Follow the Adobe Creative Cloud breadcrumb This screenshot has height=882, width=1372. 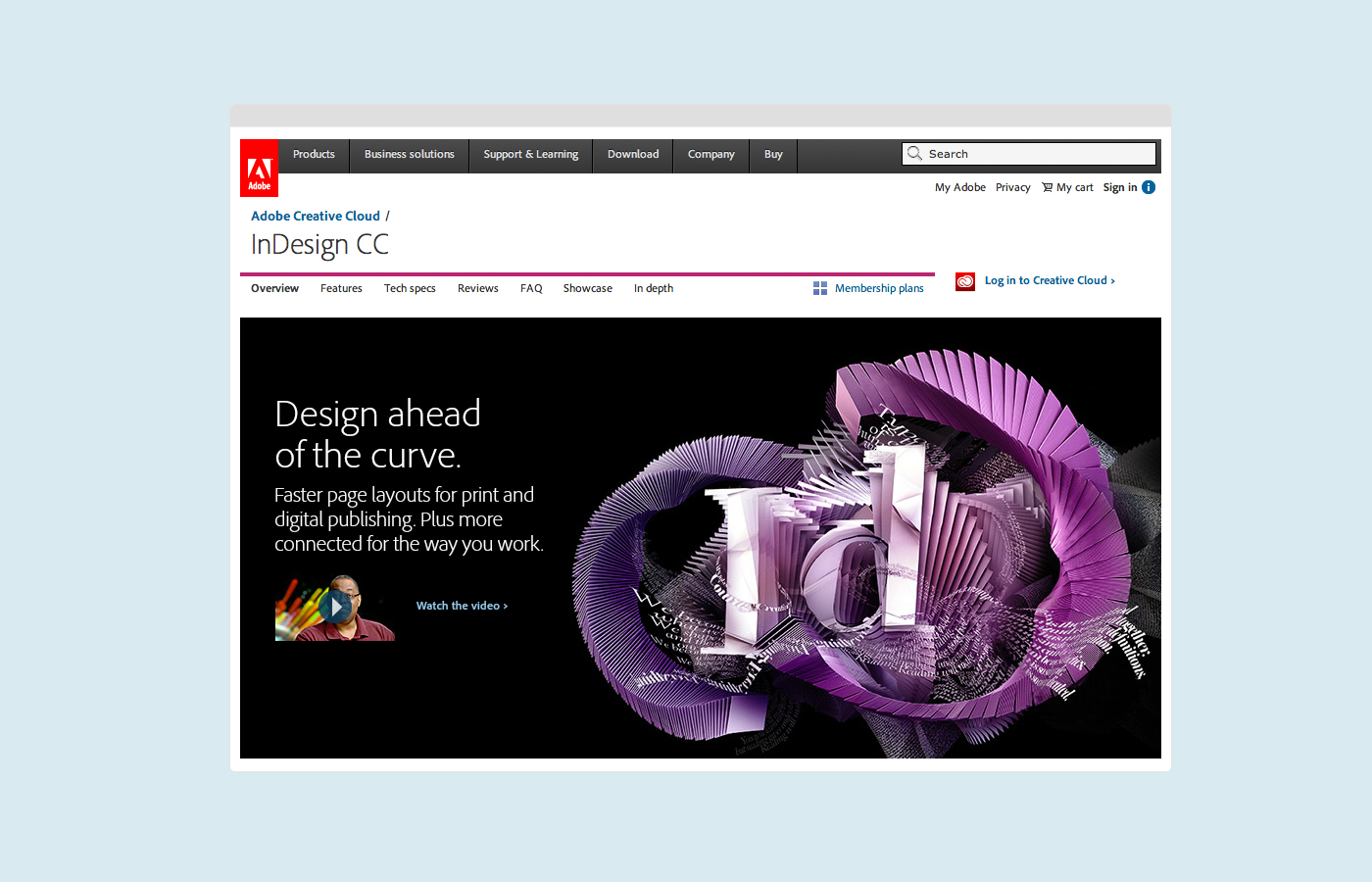tap(316, 216)
